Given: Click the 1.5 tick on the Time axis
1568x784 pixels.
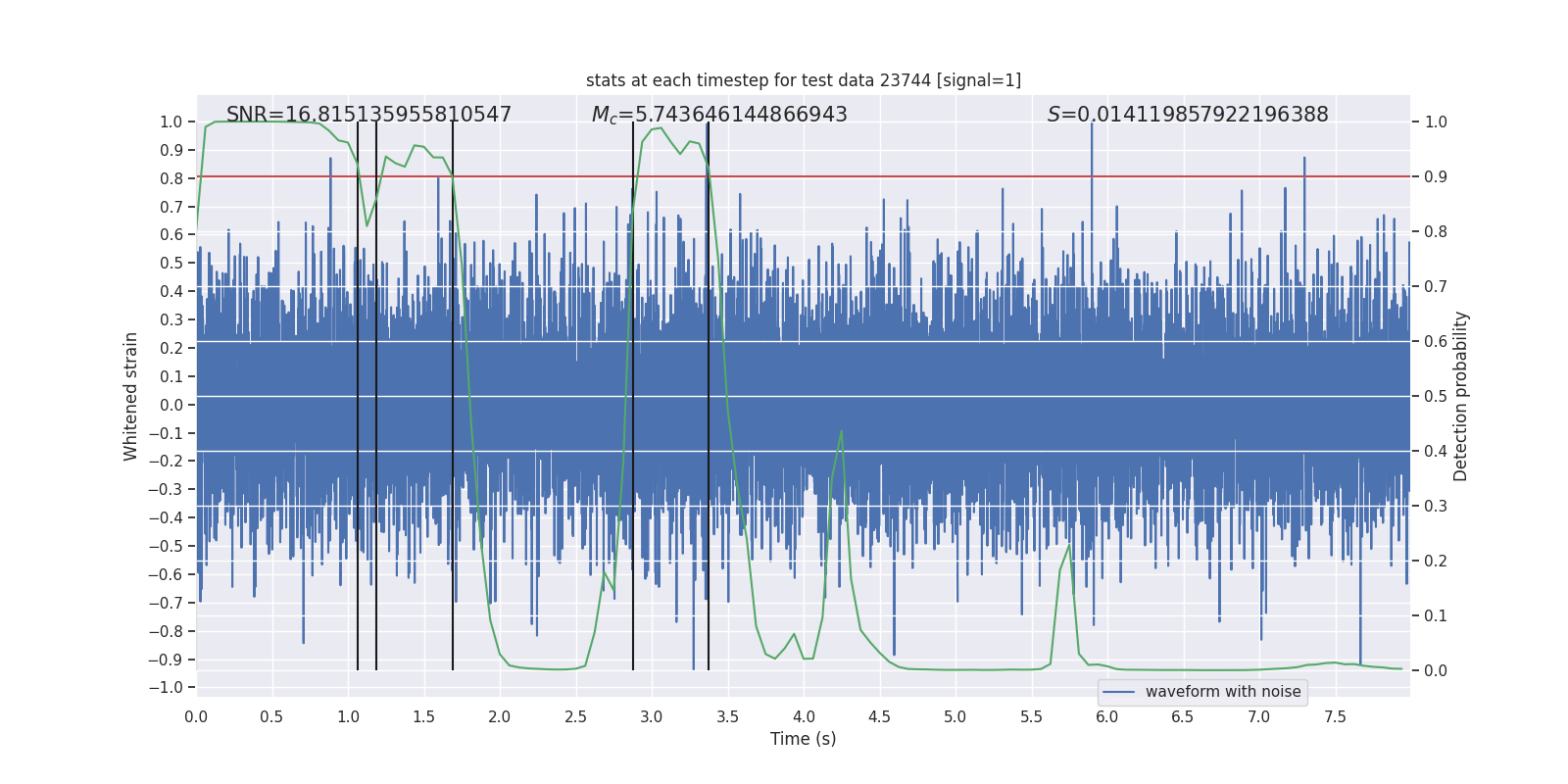Looking at the screenshot, I should 423,716.
